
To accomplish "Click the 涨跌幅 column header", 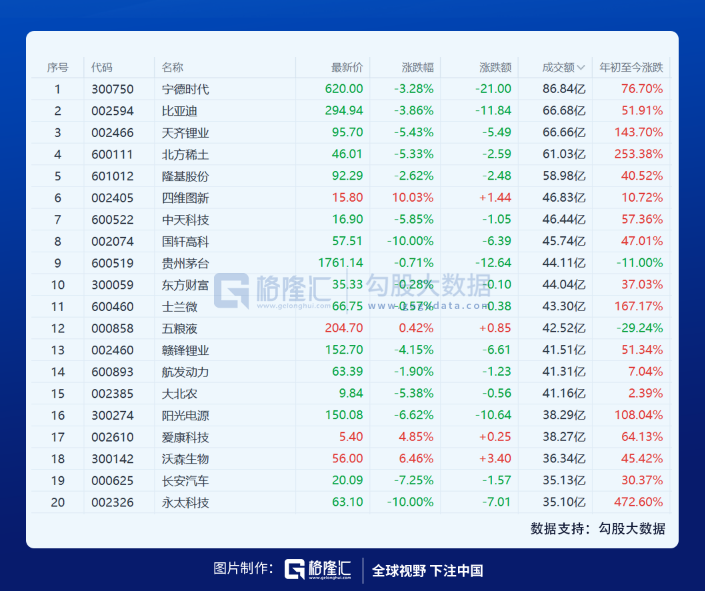I will click(x=417, y=67).
